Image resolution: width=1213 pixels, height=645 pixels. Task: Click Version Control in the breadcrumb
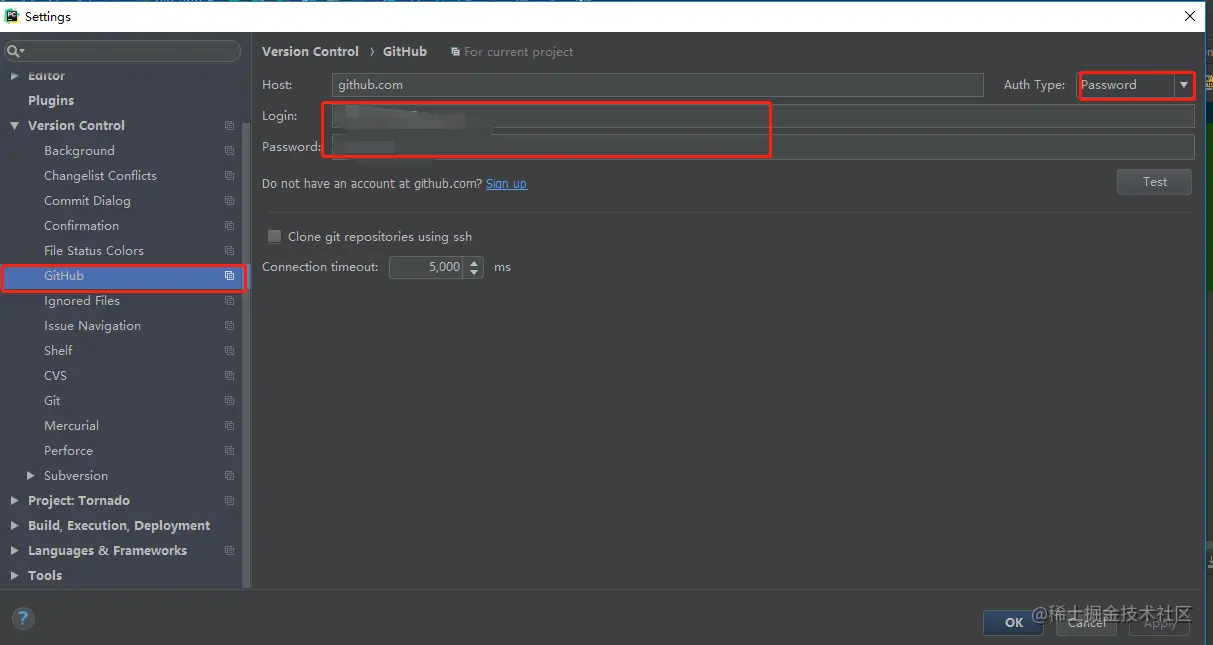click(310, 52)
